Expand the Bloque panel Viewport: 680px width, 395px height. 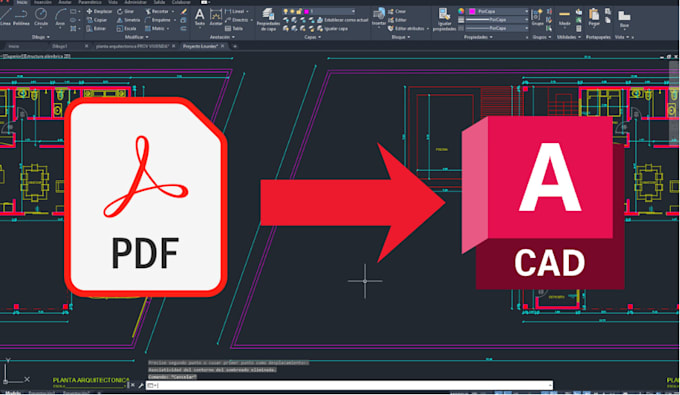[x=401, y=37]
